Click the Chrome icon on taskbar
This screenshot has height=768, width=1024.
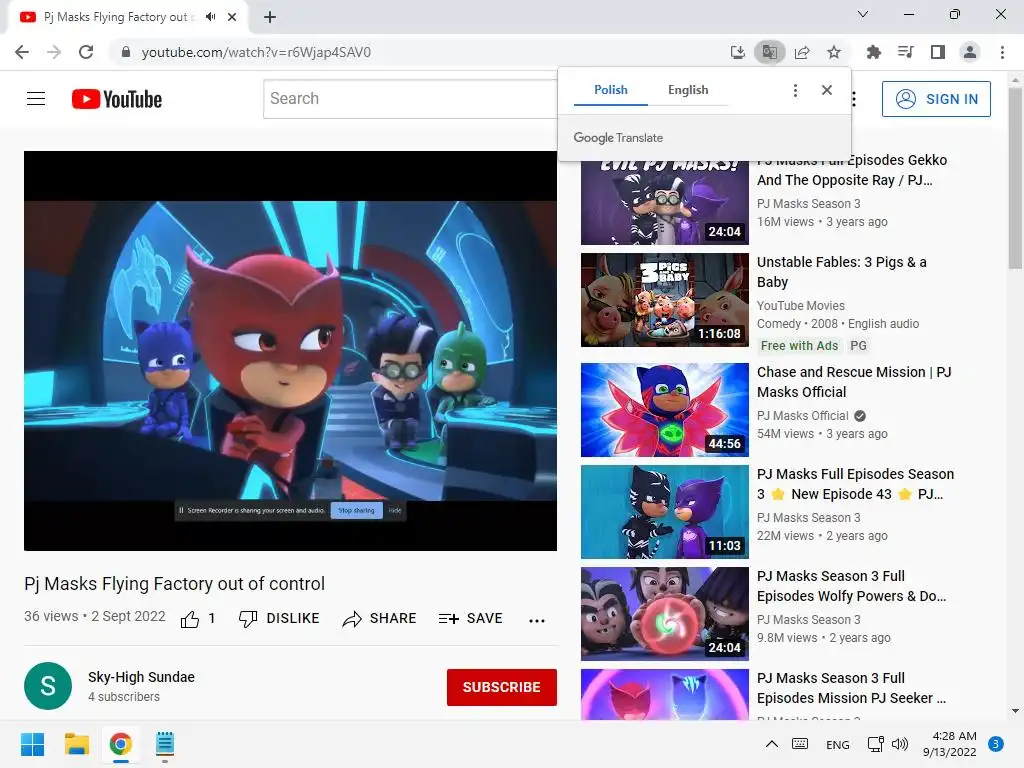tap(121, 744)
